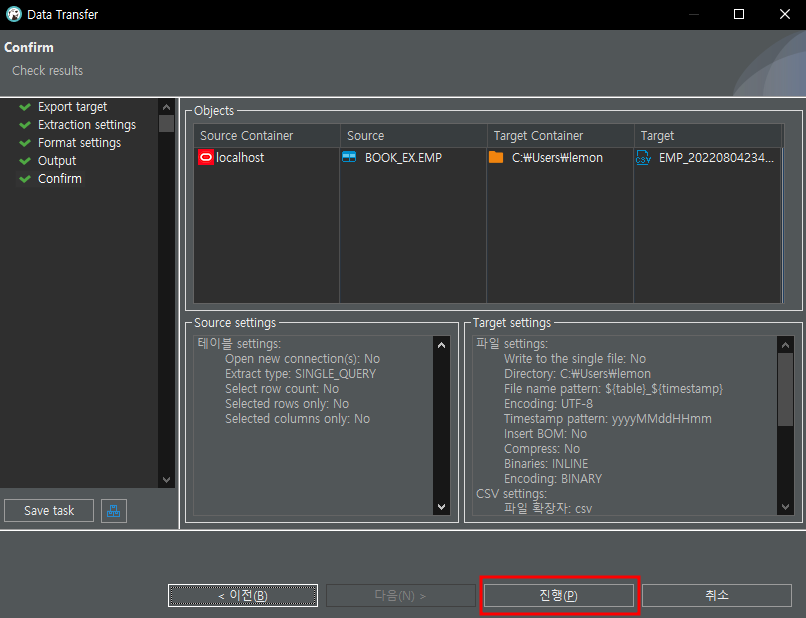Click the Source column header
Screen dimensions: 806x618
pyautogui.click(x=413, y=136)
